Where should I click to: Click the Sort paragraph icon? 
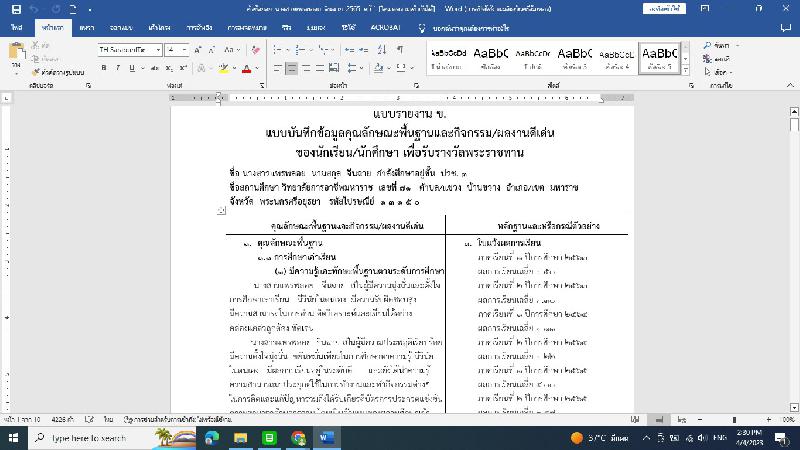pyautogui.click(x=380, y=49)
